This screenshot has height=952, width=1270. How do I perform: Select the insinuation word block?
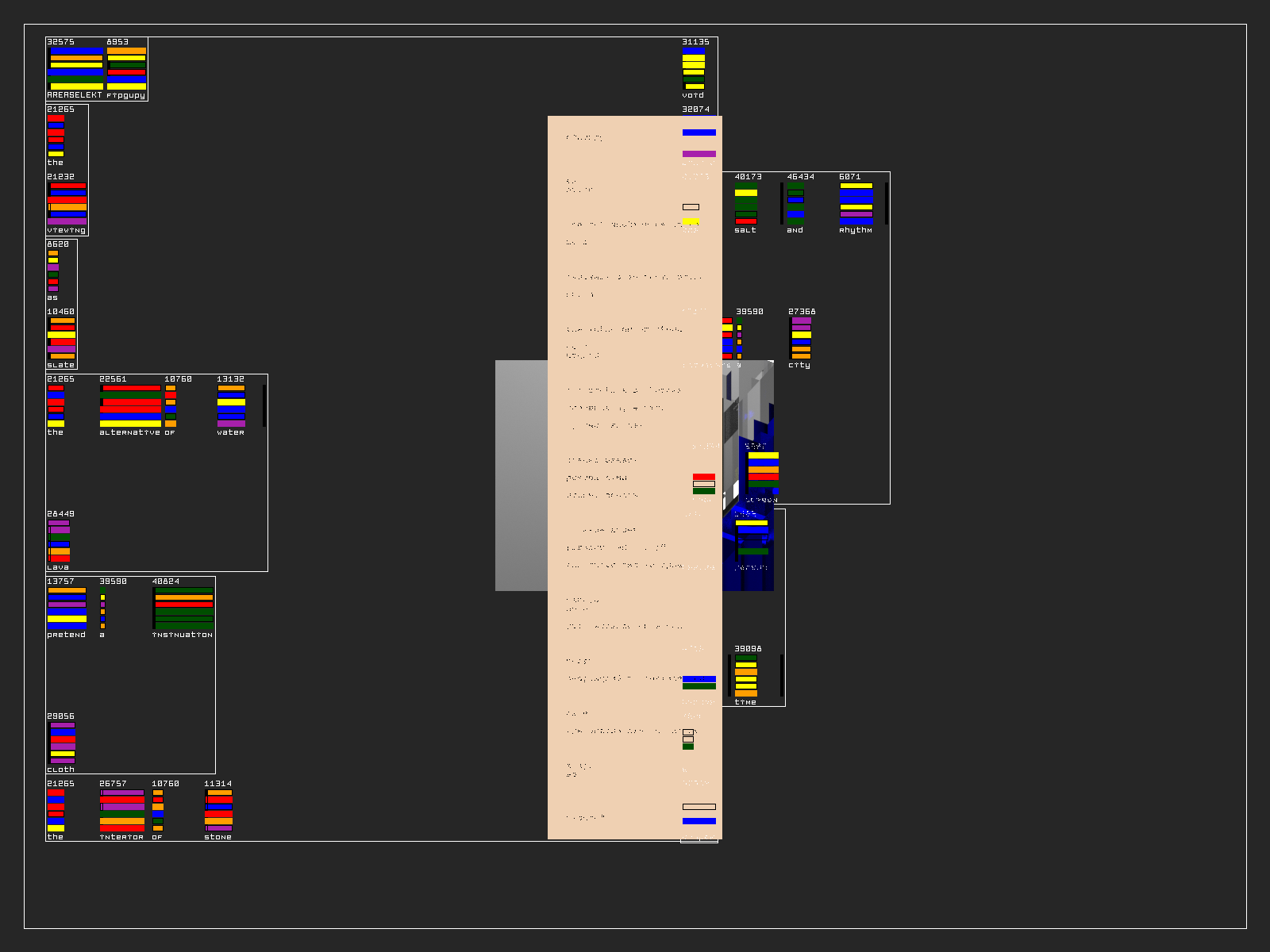point(183,608)
